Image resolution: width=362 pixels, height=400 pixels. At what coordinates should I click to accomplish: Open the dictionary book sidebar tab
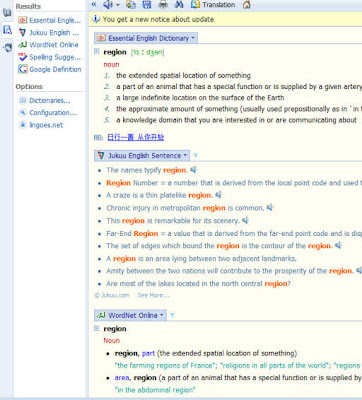click(x=7, y=13)
